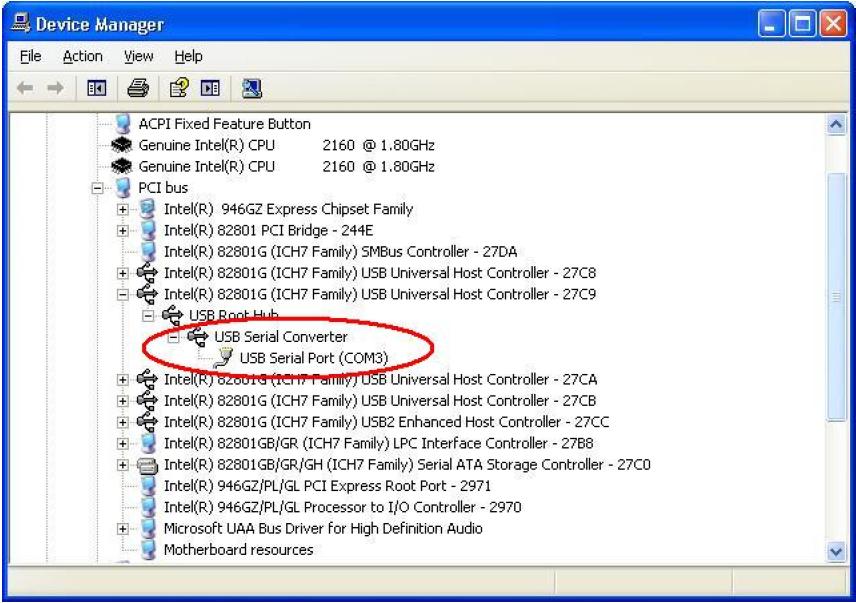Expand Serial ATA Storage Controller 27C0
This screenshot has width=856, height=603.
pyautogui.click(x=122, y=465)
